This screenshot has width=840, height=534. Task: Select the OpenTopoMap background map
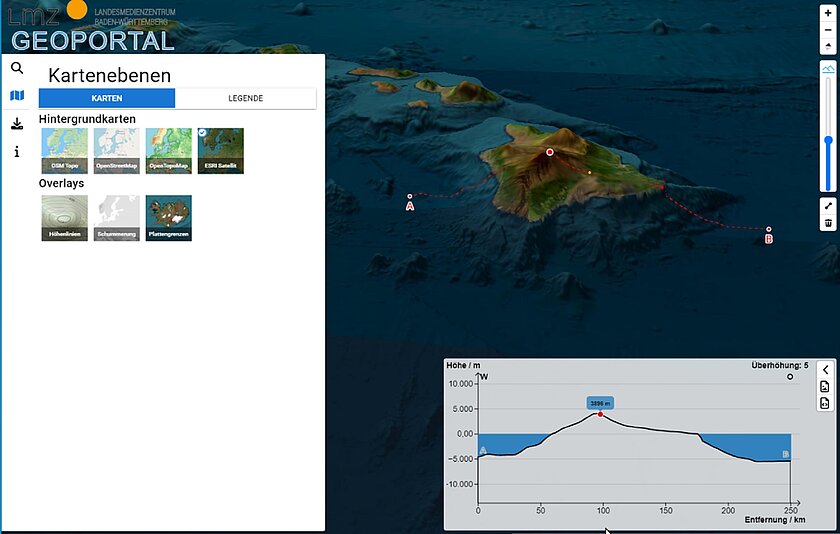(168, 151)
